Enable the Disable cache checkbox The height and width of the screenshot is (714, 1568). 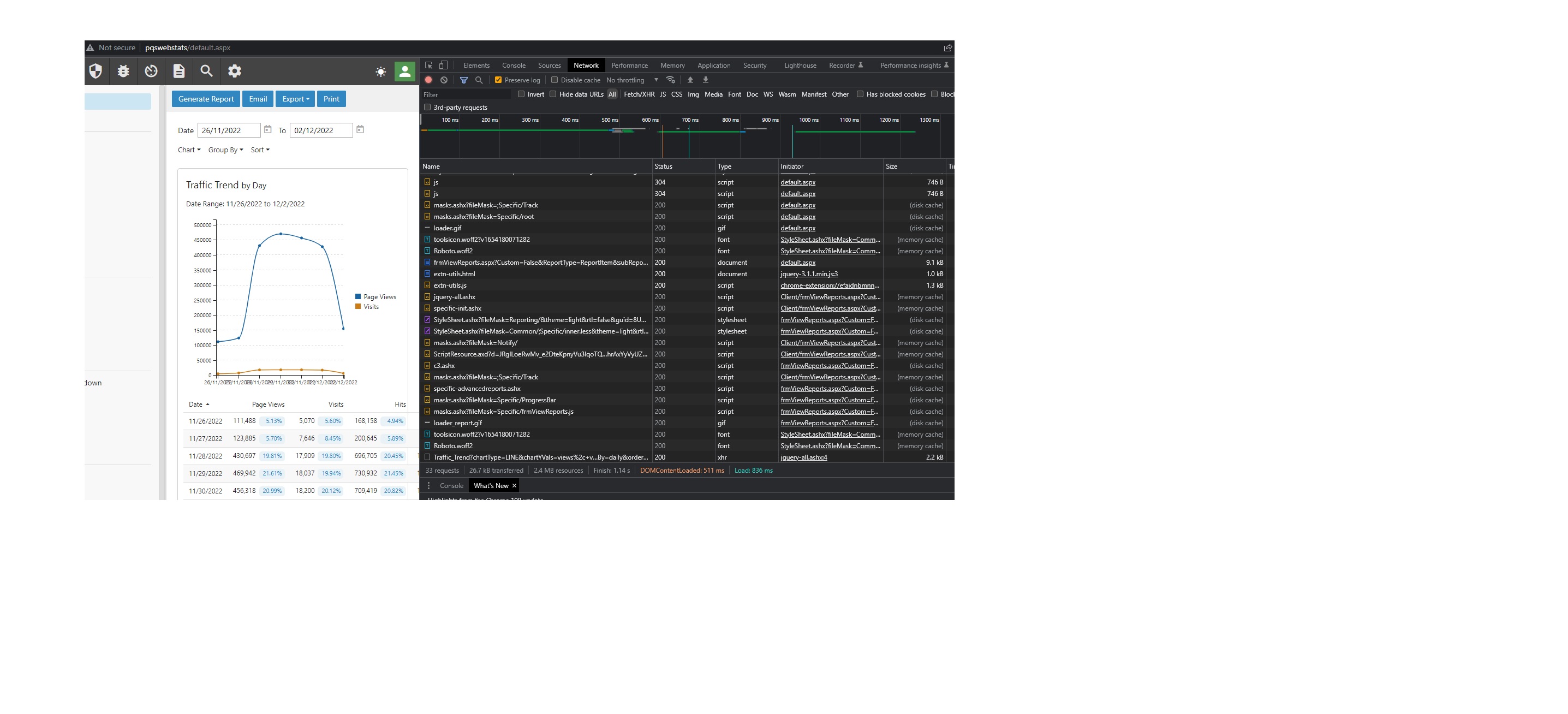point(554,80)
